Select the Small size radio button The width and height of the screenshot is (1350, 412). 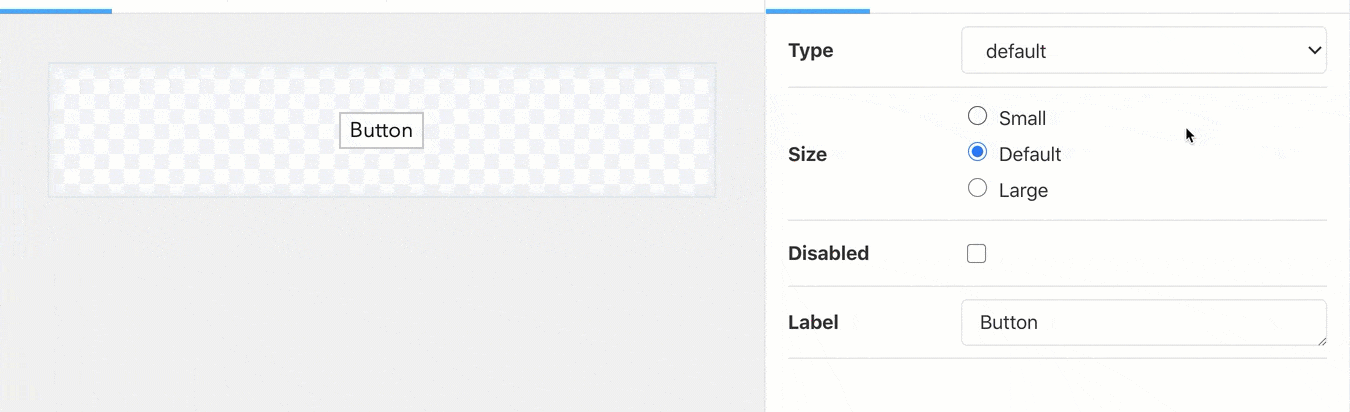point(978,116)
